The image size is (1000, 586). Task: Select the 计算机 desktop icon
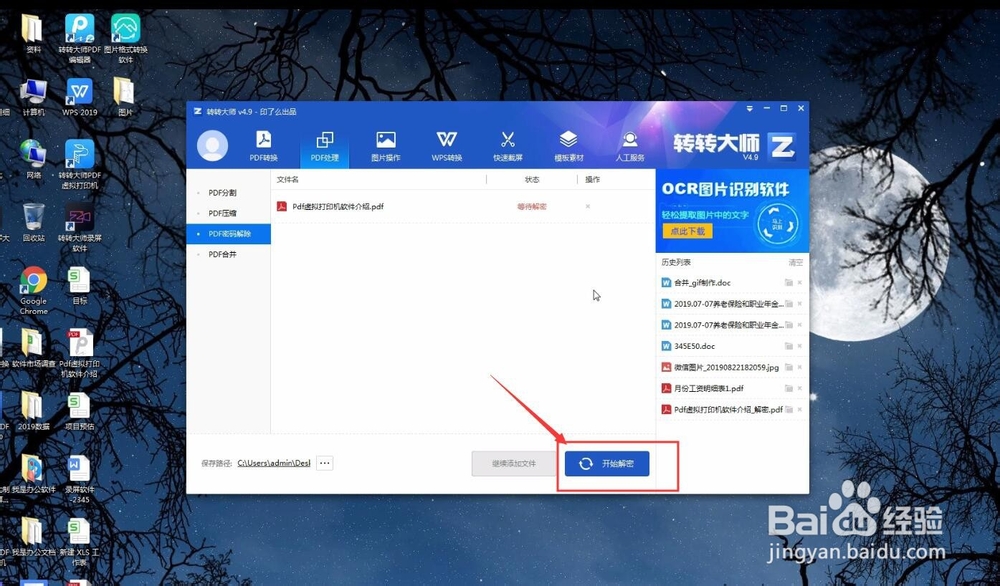click(33, 97)
